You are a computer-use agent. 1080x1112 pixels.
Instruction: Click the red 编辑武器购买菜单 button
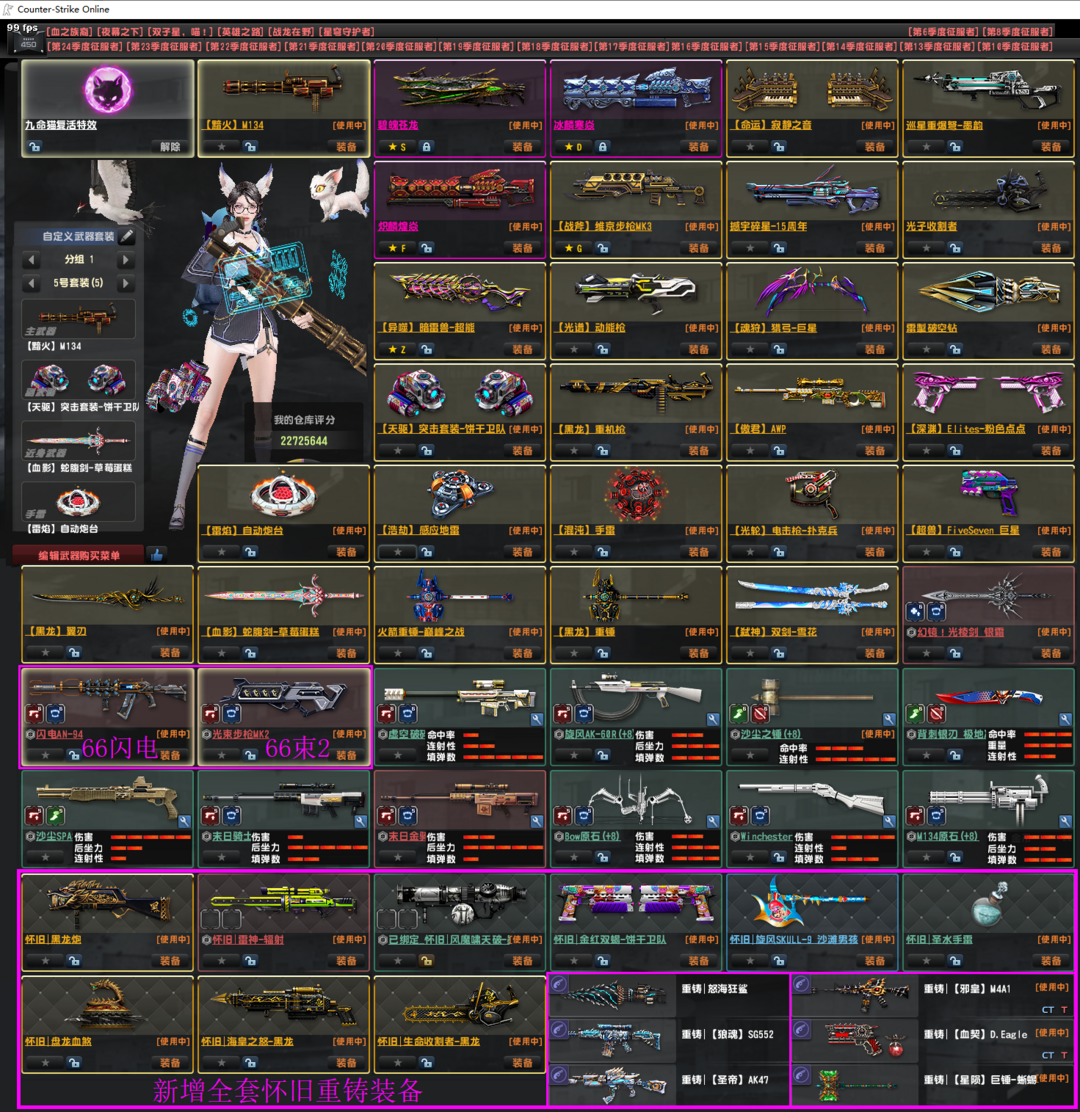[x=79, y=555]
